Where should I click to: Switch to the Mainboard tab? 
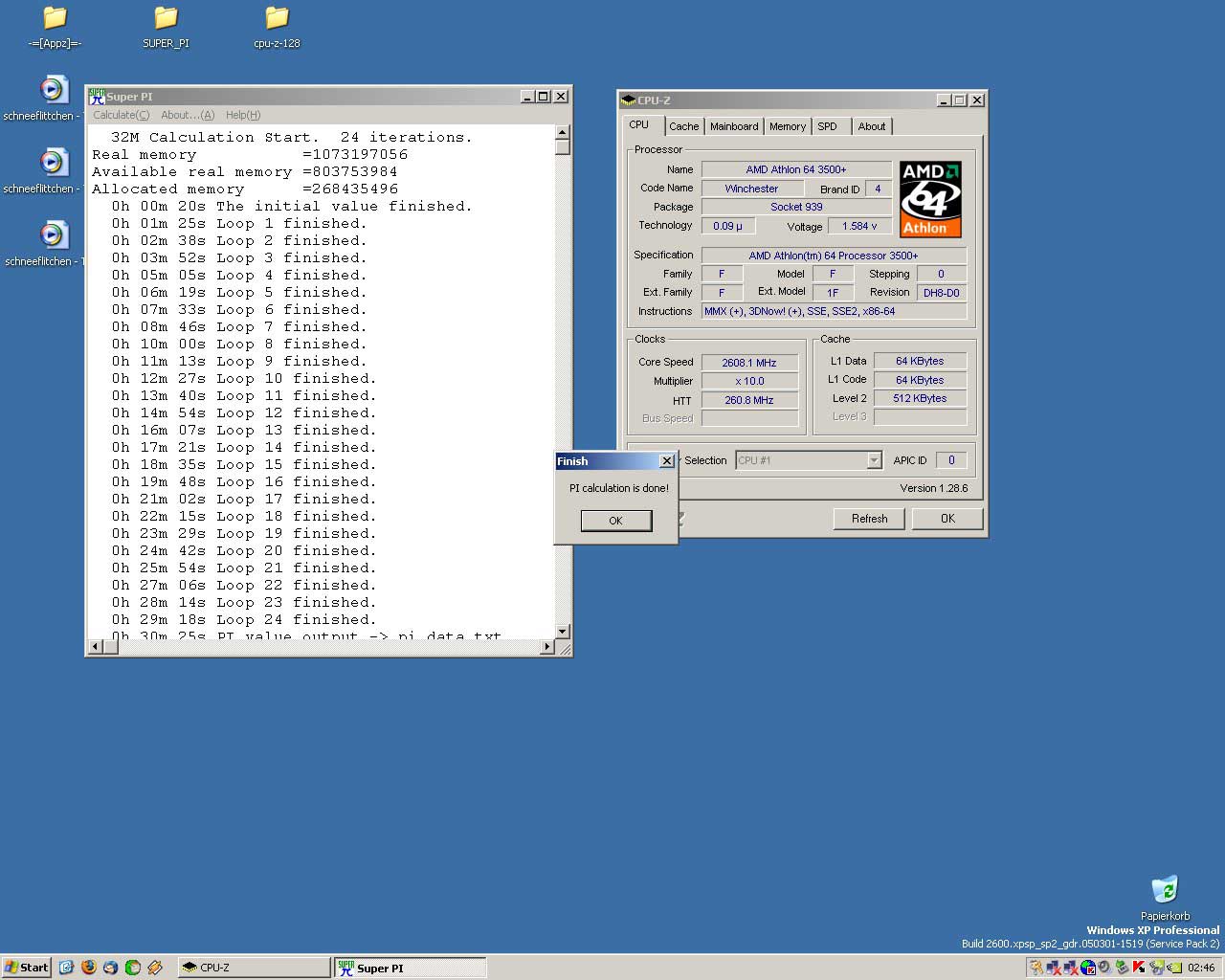(734, 126)
